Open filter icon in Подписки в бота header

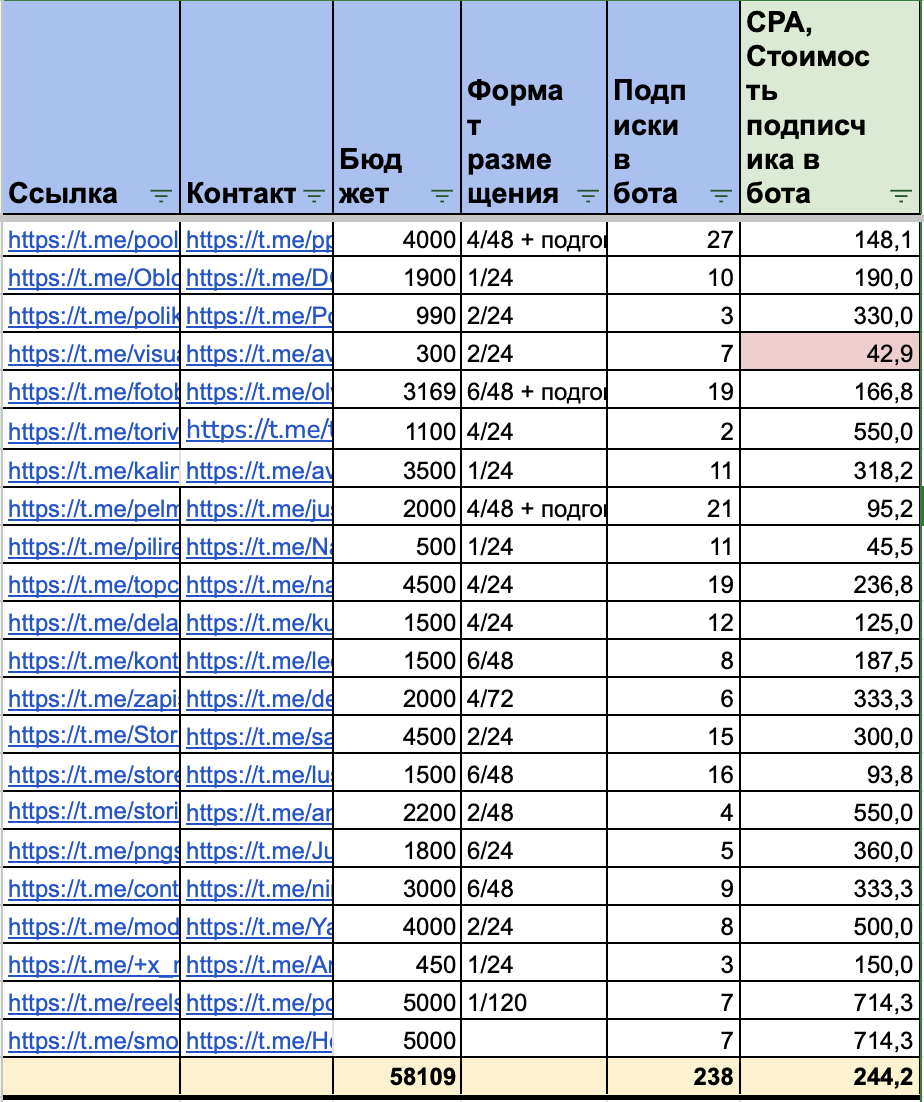721,195
